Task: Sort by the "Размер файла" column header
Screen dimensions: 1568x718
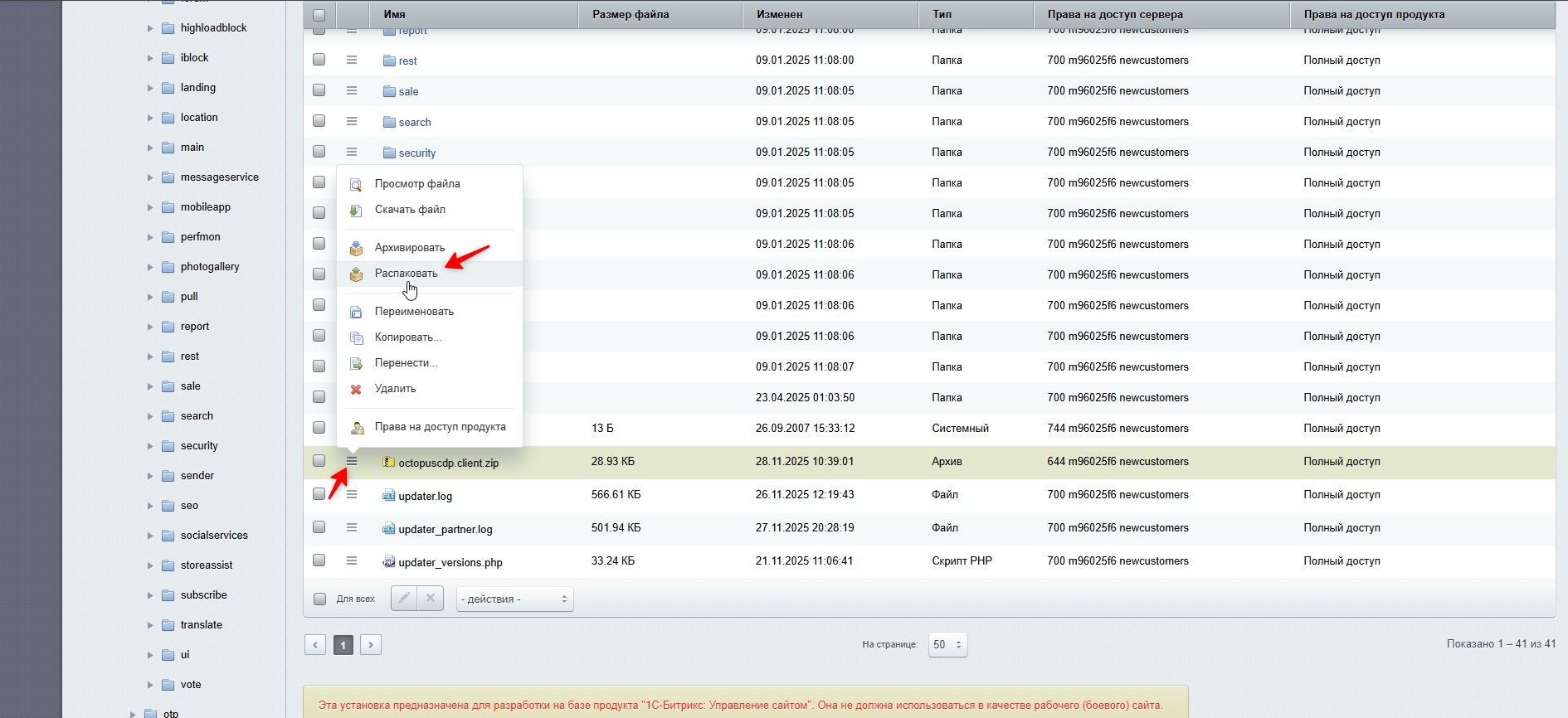Action: click(631, 14)
